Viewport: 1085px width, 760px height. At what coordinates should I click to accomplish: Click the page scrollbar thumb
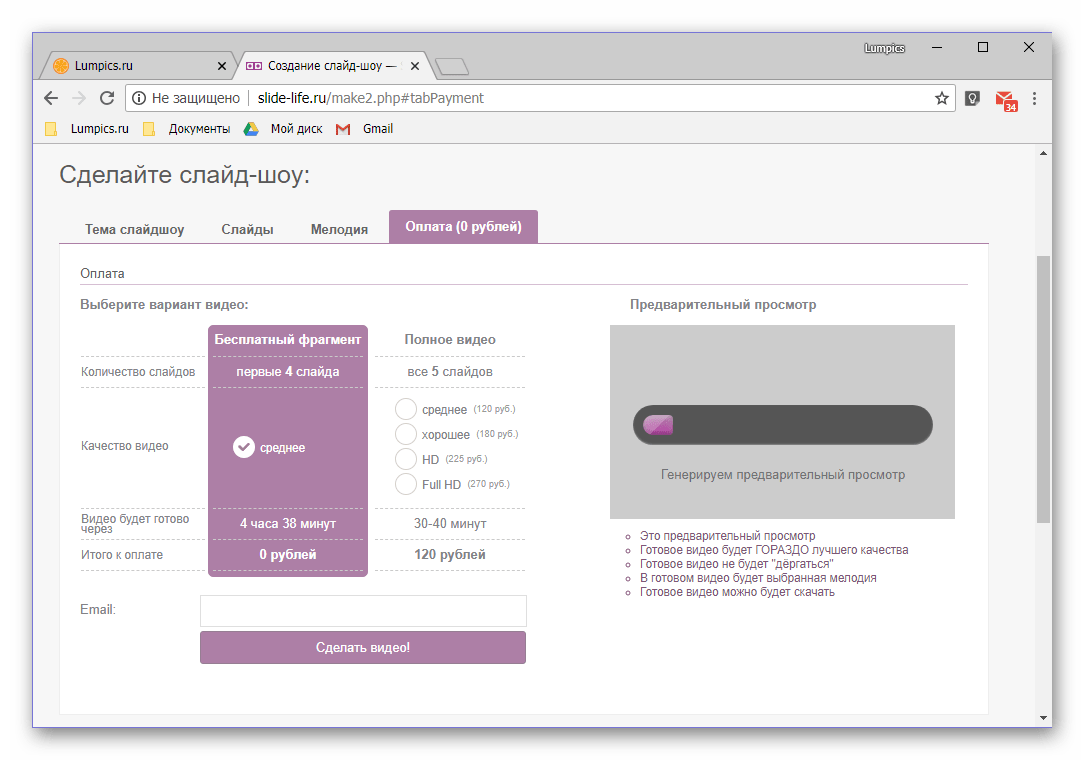tap(1043, 389)
